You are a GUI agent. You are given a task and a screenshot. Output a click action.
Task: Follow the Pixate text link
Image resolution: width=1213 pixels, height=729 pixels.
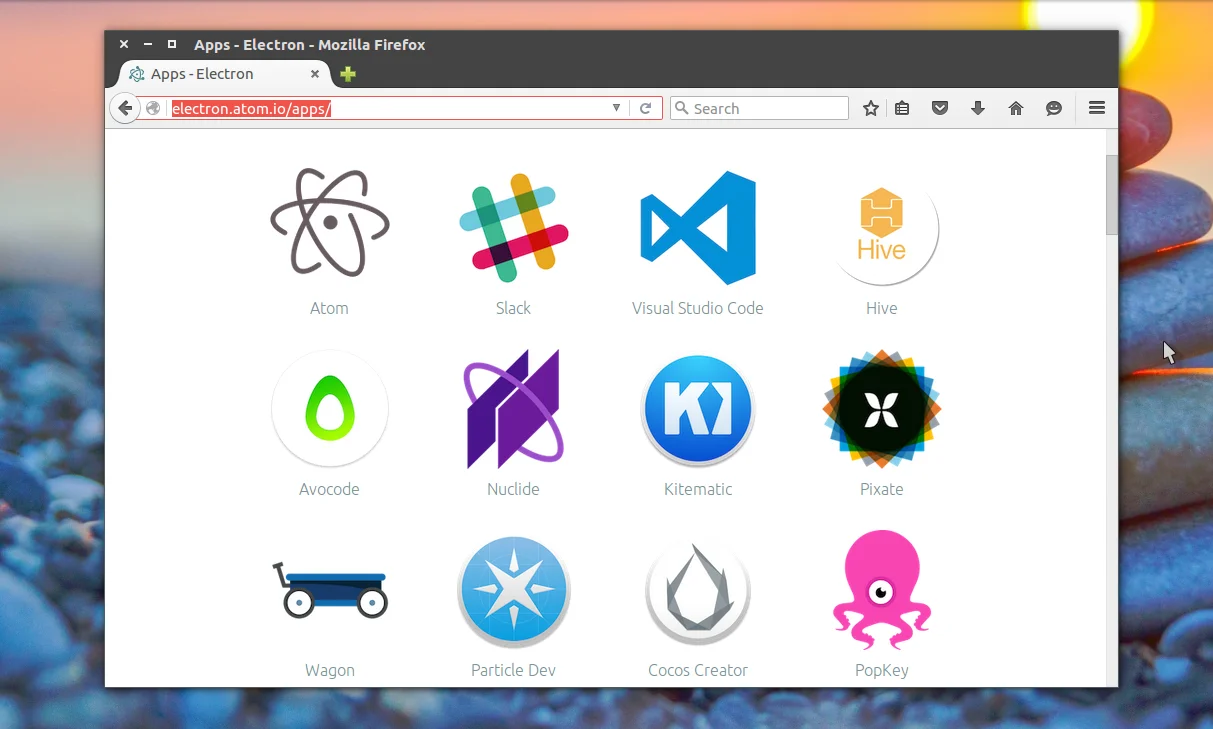tap(881, 489)
